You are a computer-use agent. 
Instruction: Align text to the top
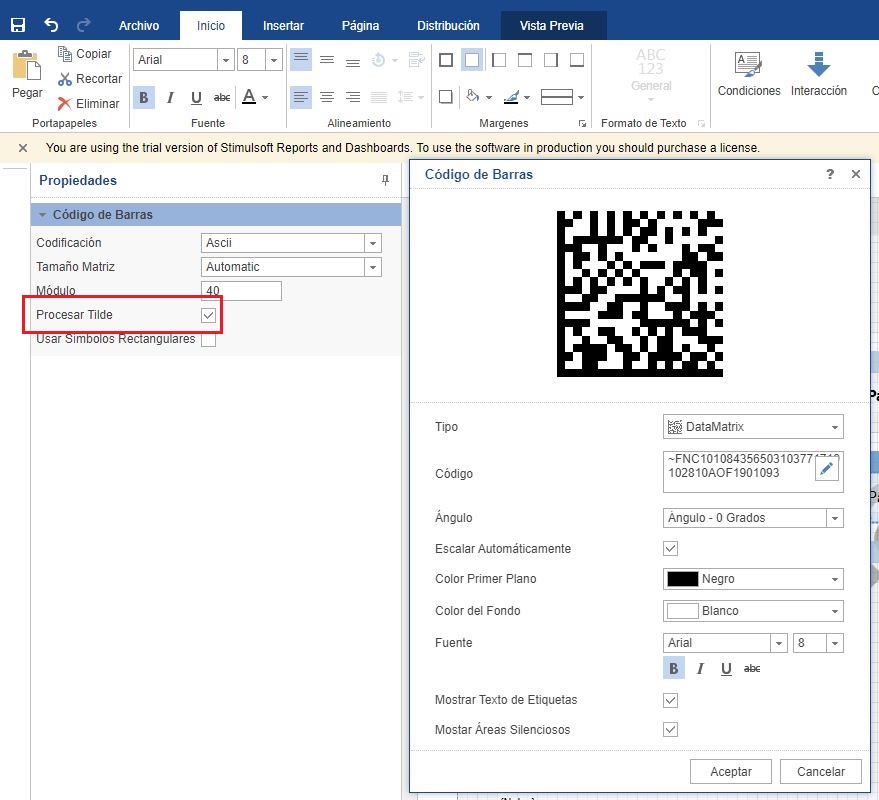click(301, 59)
